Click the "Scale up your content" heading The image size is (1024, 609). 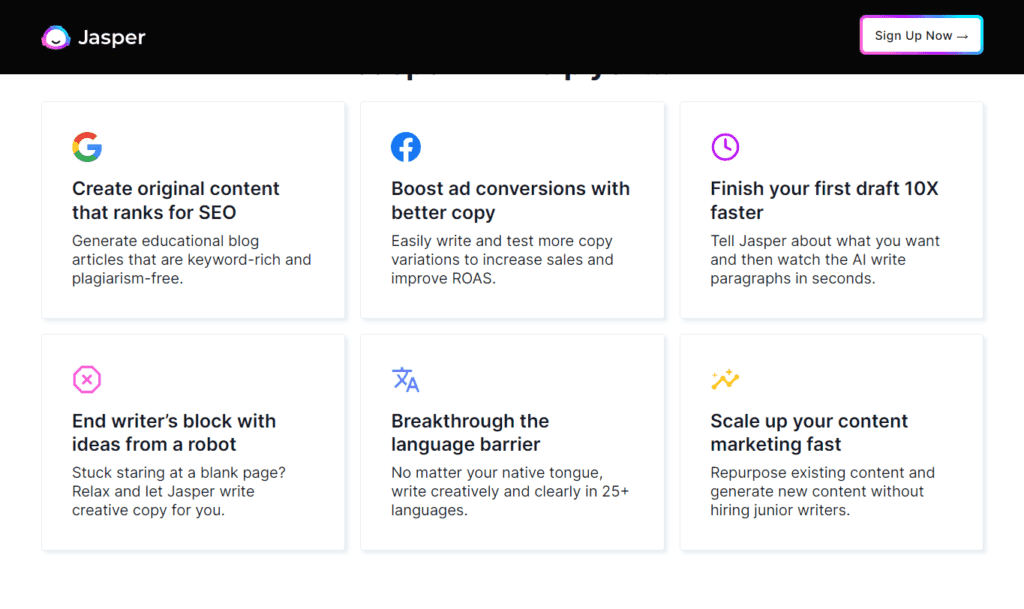(x=809, y=432)
